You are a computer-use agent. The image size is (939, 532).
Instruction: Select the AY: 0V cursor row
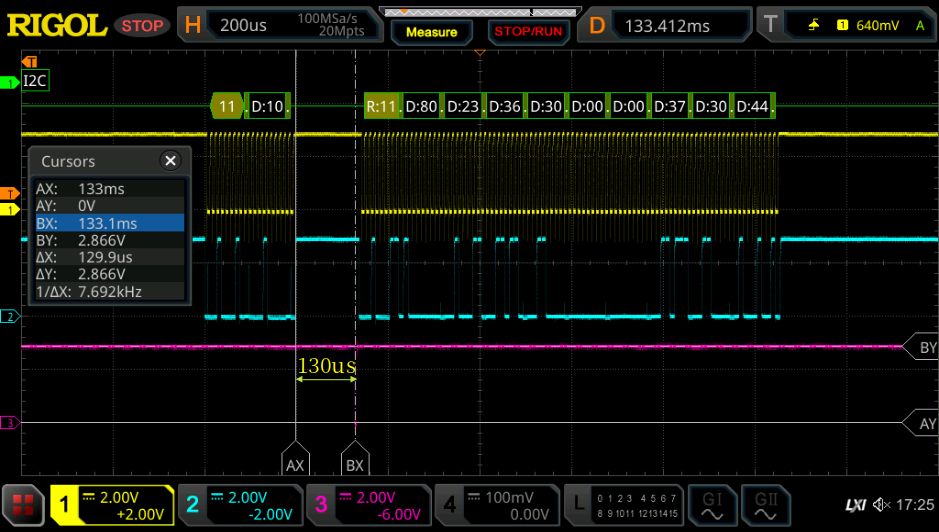coord(109,205)
